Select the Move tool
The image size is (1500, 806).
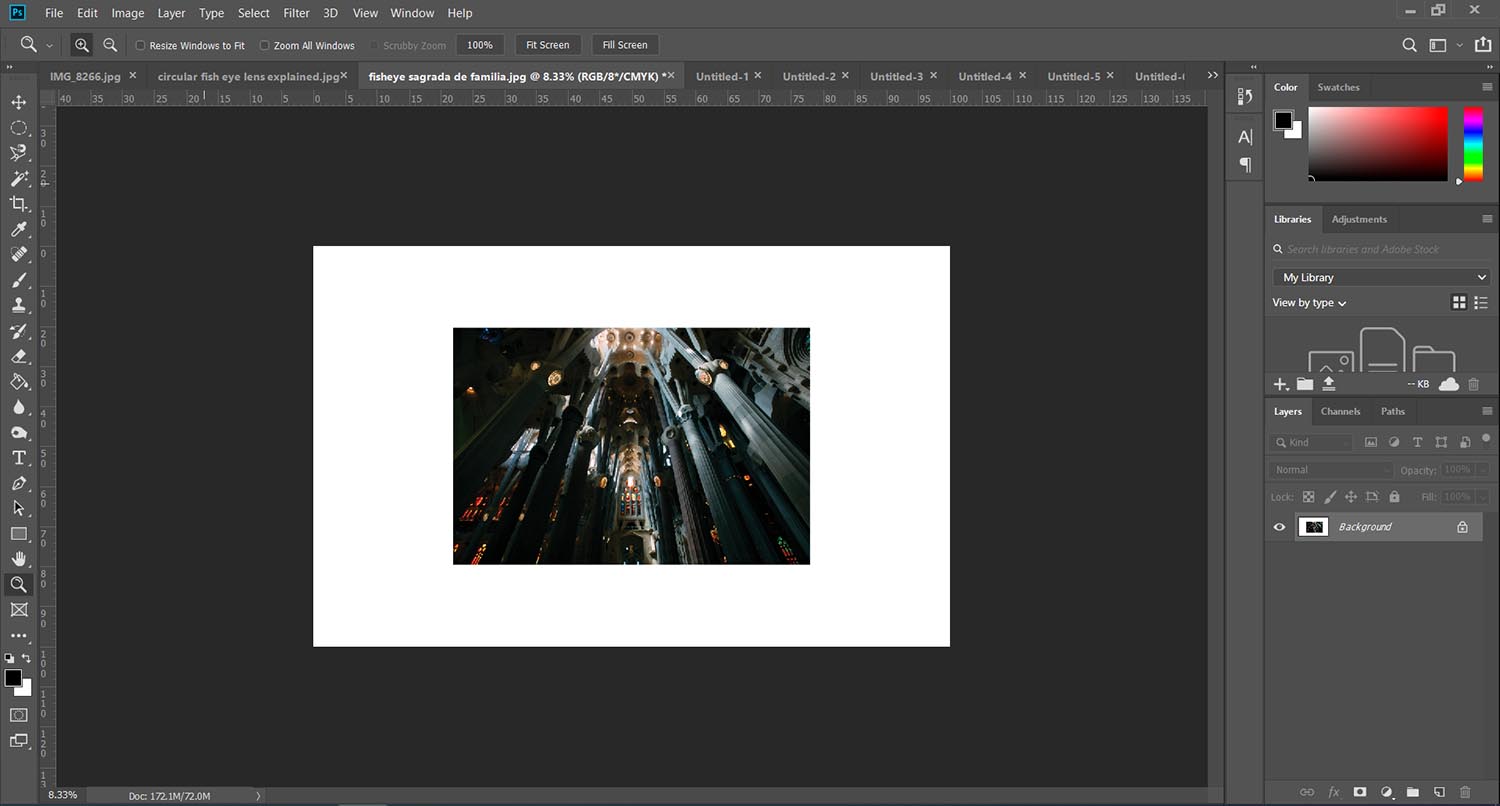18,102
